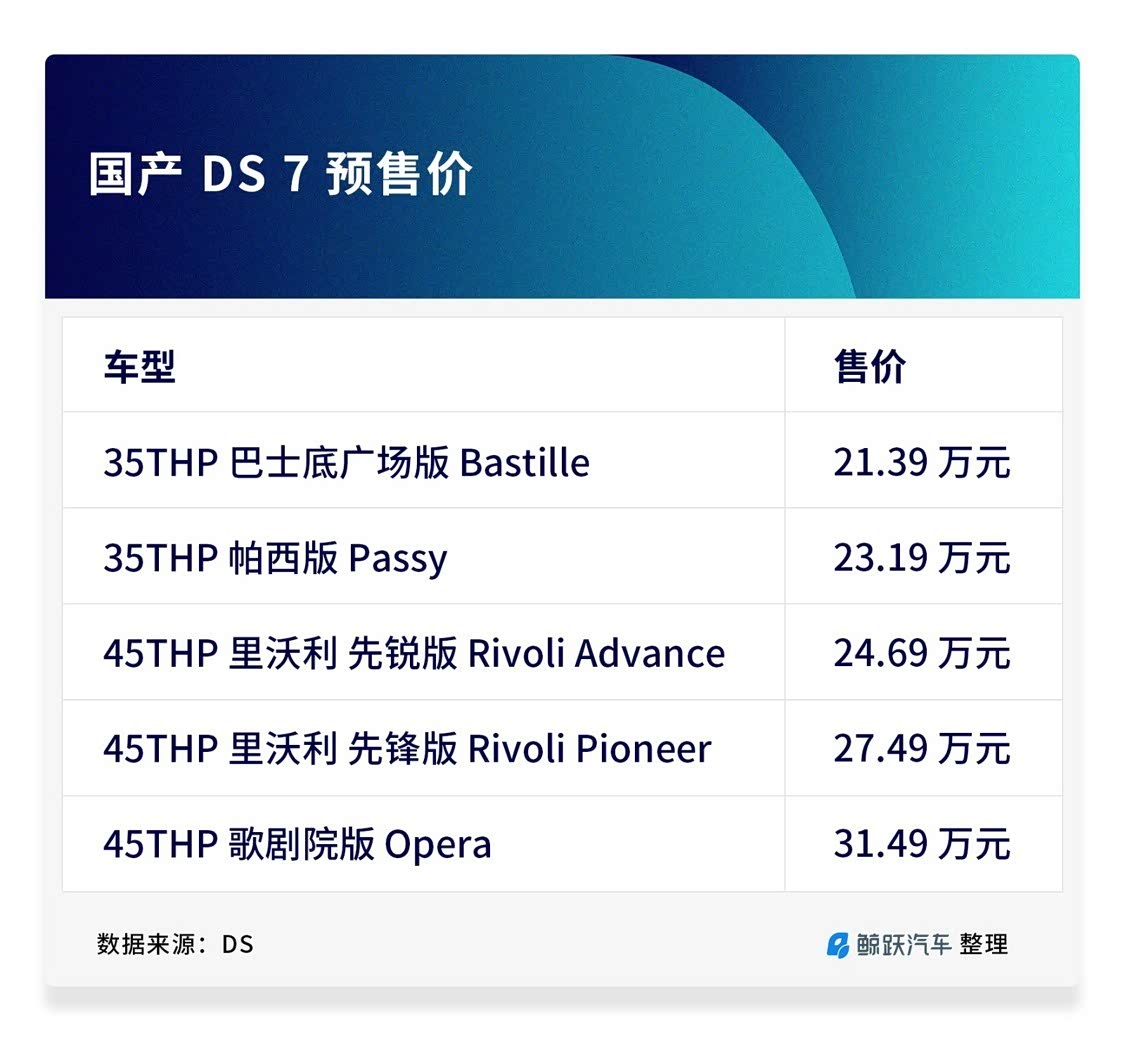Select the 23.19 万元 price cell
The image size is (1125, 1041).
click(921, 558)
